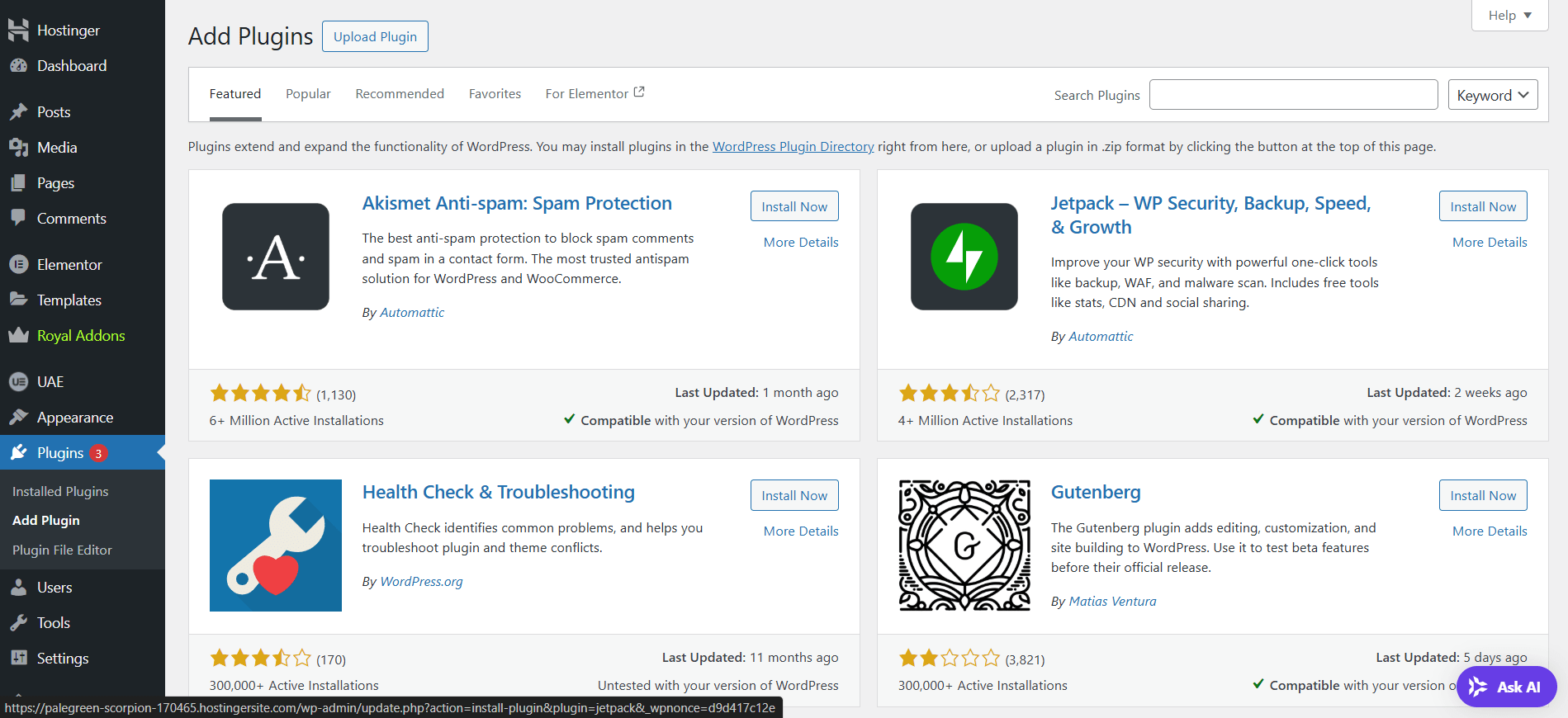Click the Elementor circle icon
This screenshot has height=718, width=1568.
coord(18,265)
